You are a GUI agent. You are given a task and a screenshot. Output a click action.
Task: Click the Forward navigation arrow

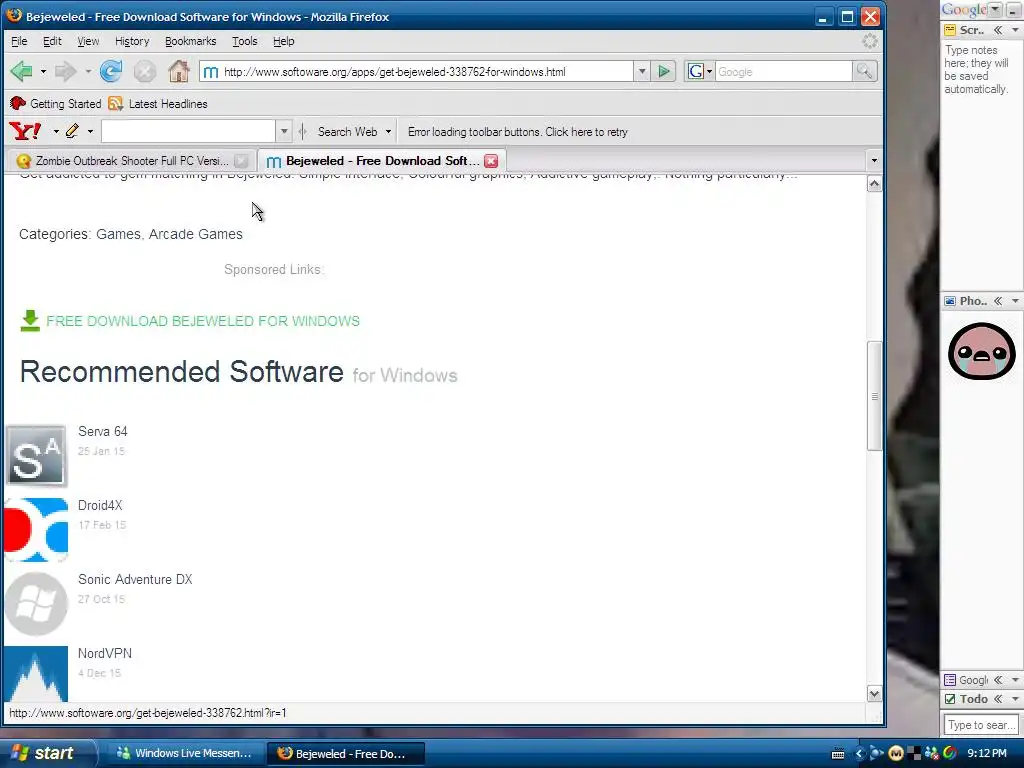(65, 71)
